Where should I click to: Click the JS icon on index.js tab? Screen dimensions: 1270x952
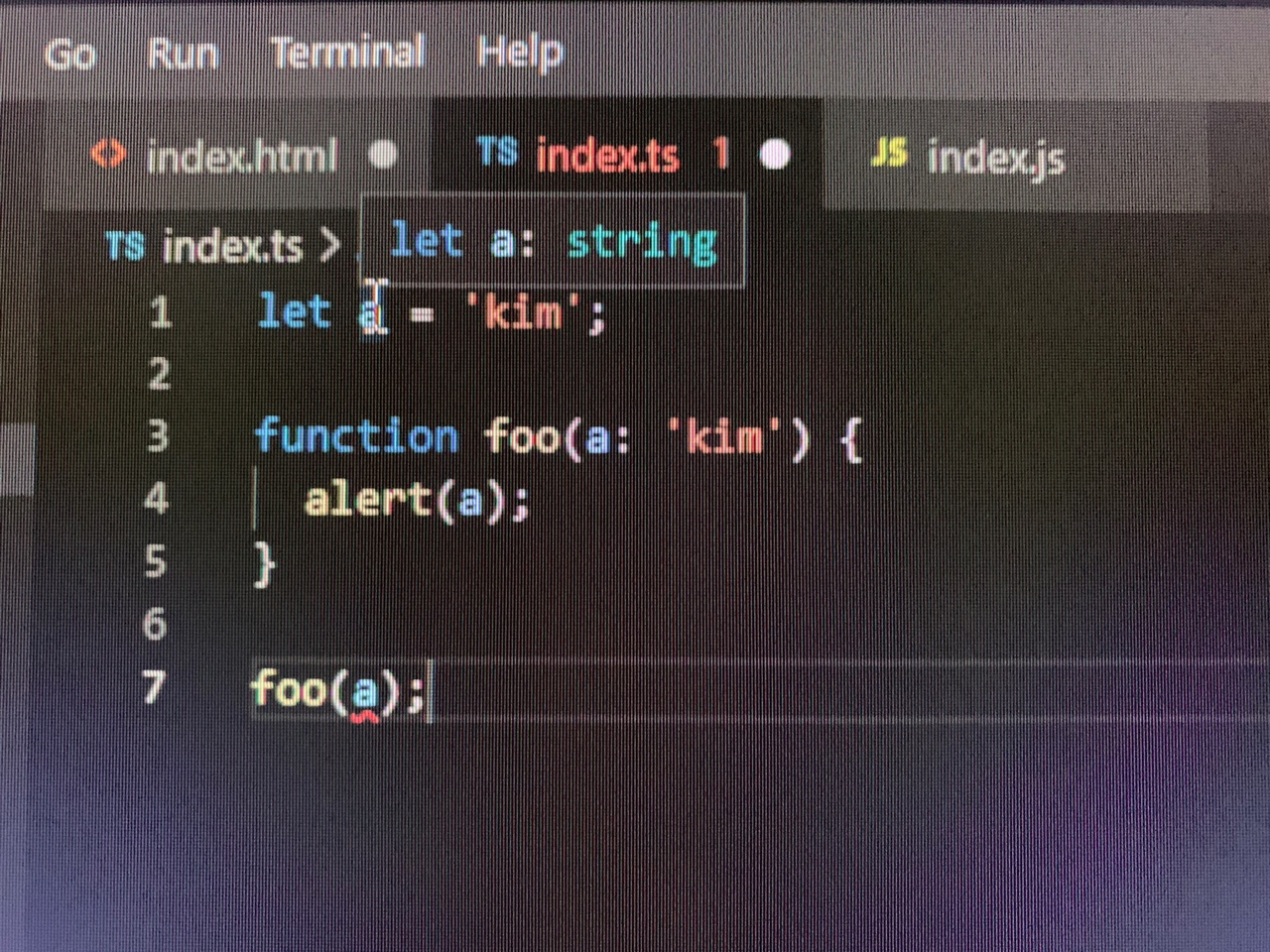point(889,152)
